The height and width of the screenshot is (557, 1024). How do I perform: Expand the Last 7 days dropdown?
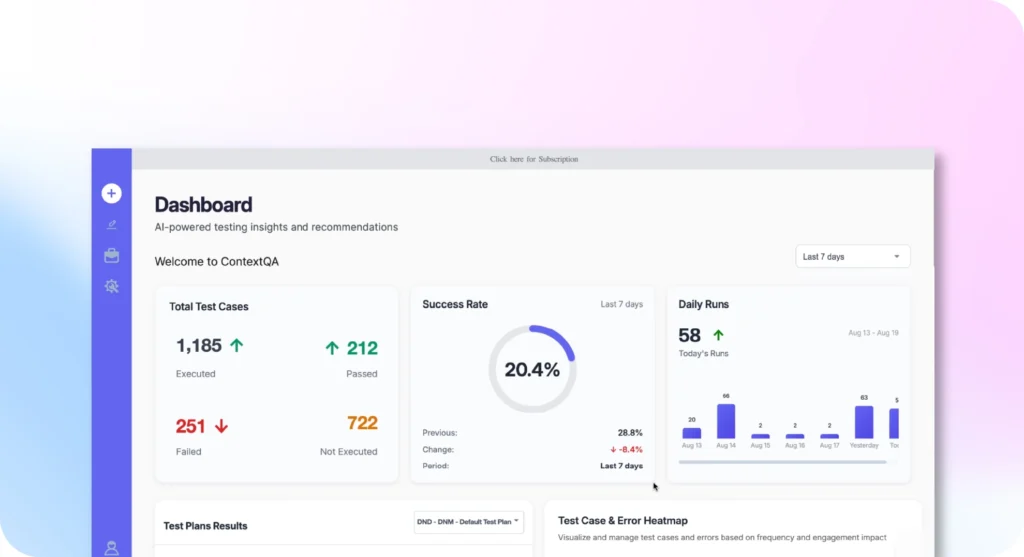point(852,257)
